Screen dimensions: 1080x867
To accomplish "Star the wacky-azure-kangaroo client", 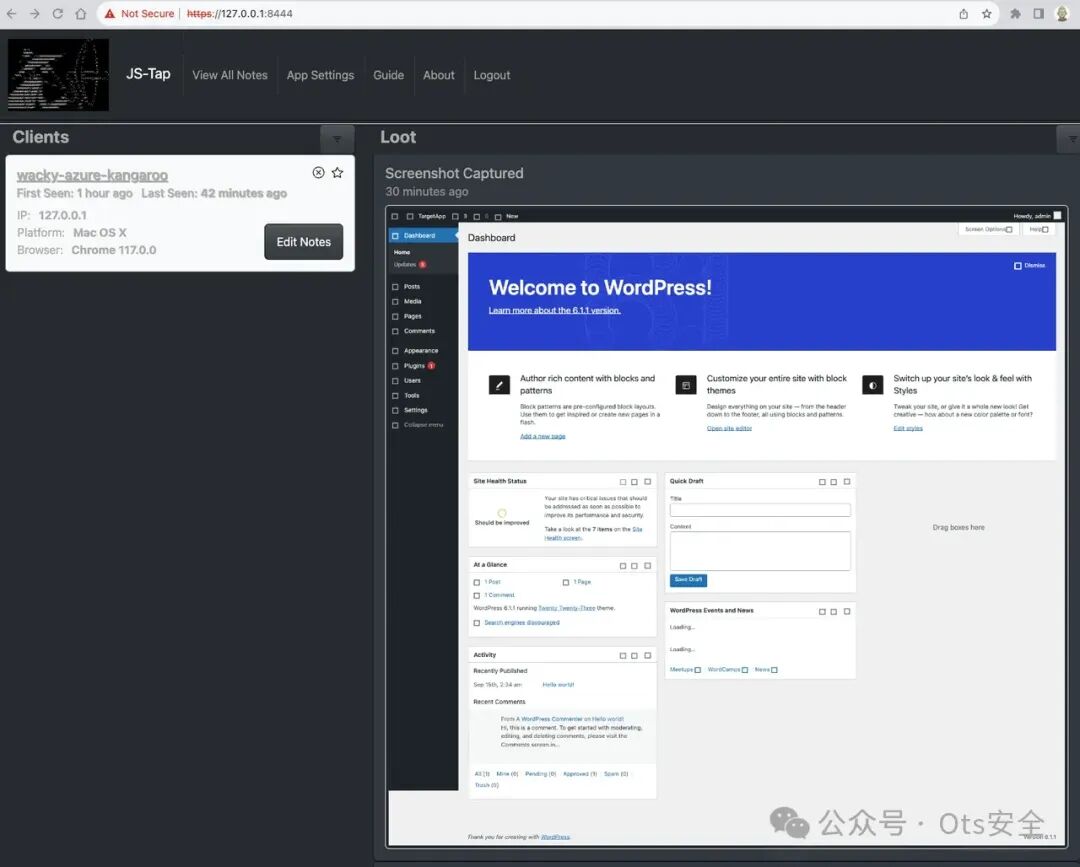I will [x=338, y=173].
